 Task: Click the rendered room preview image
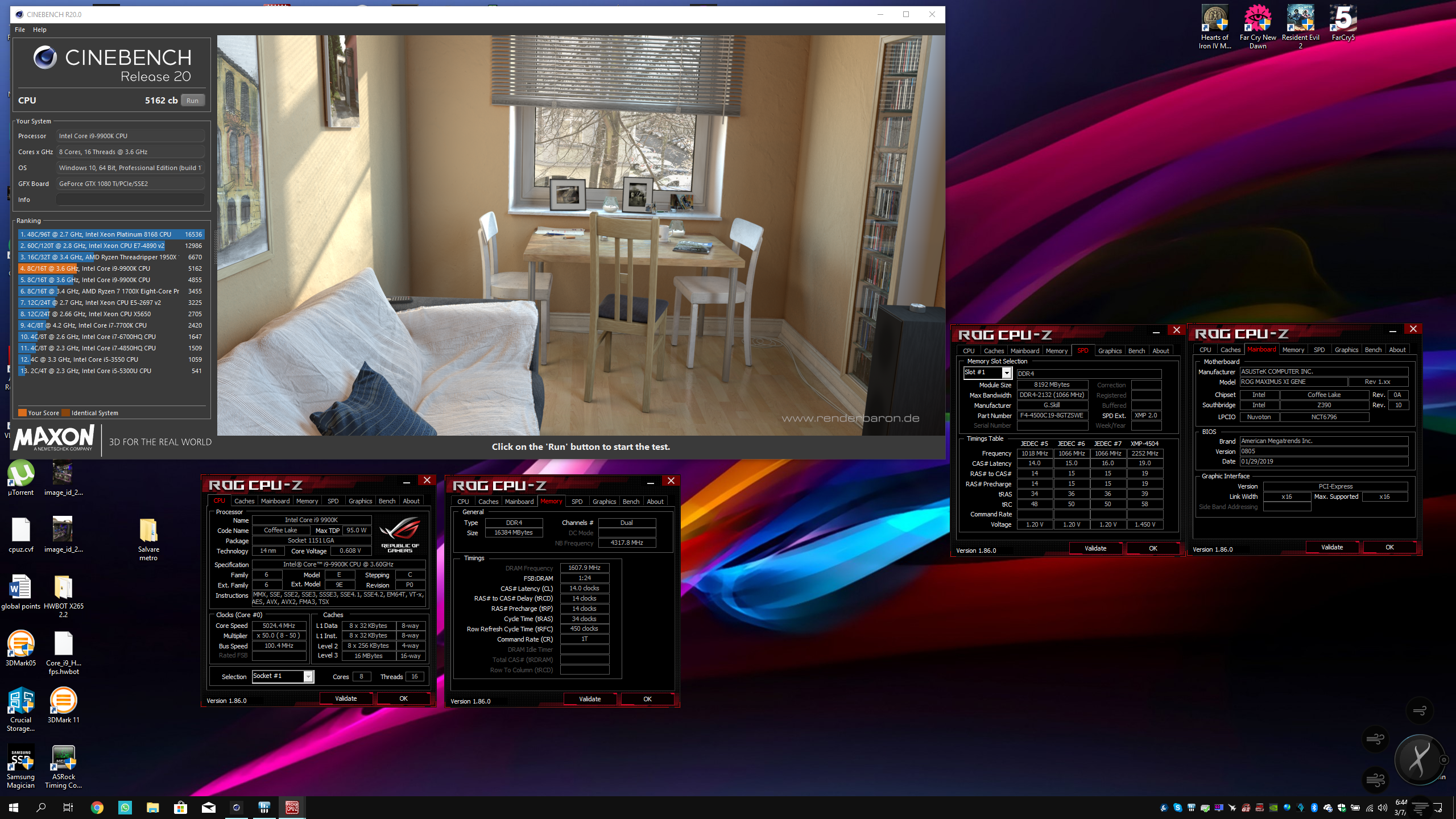581,235
